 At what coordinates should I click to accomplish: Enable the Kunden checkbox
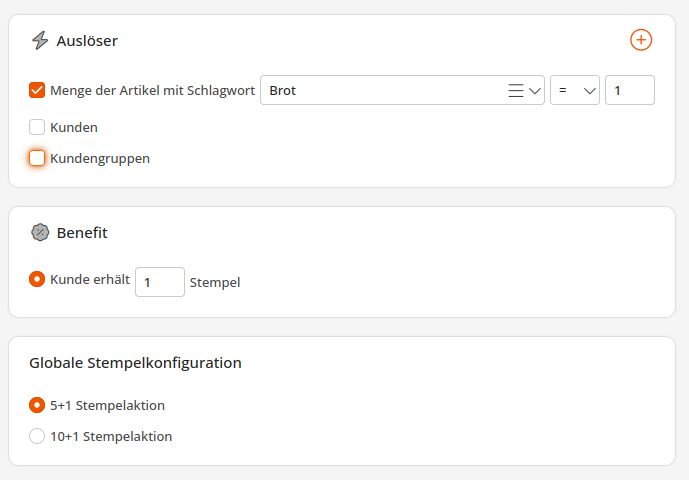tap(37, 127)
